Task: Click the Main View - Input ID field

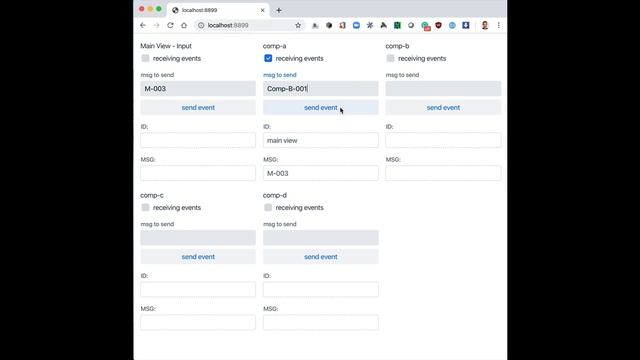Action: (198, 140)
